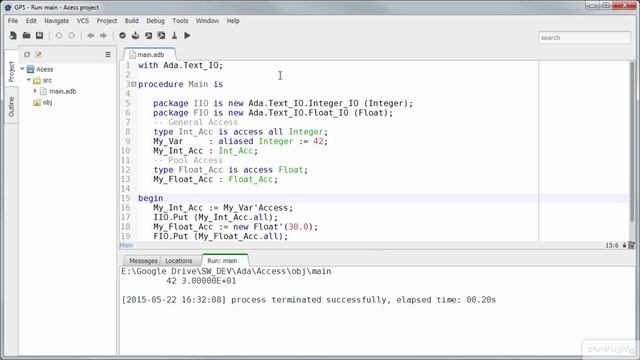Click line number 15 in the gutter
Viewport: 640px width, 360px height.
126,198
